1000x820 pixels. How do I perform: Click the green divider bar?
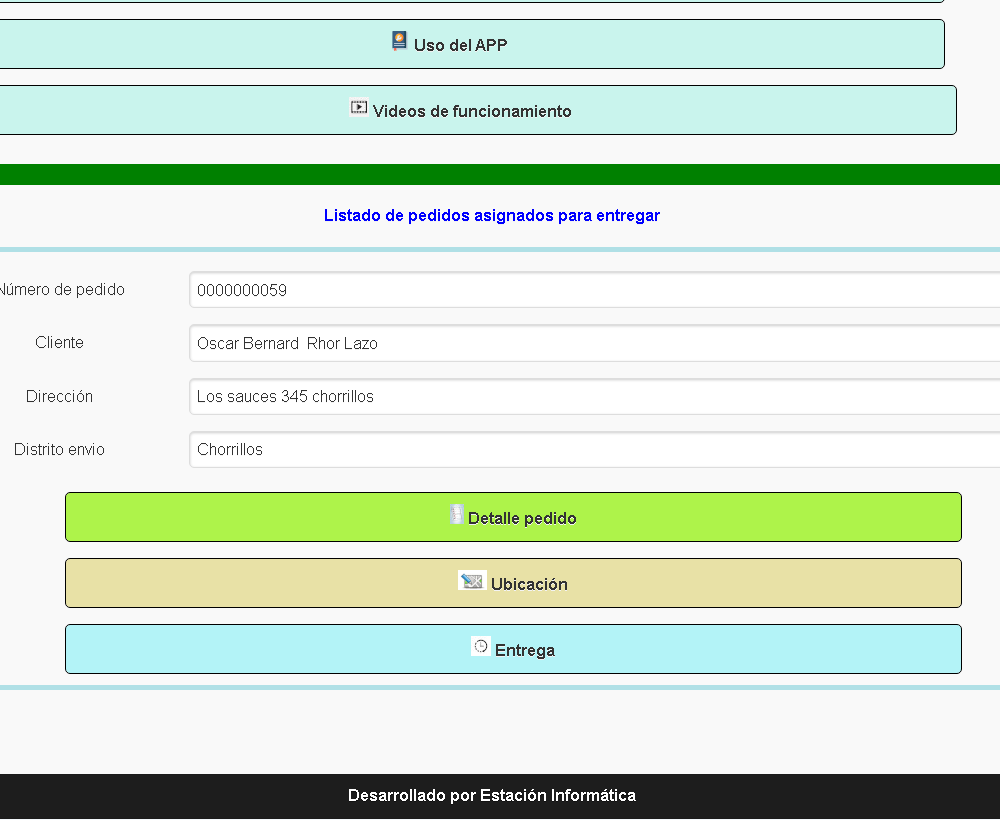tap(500, 175)
